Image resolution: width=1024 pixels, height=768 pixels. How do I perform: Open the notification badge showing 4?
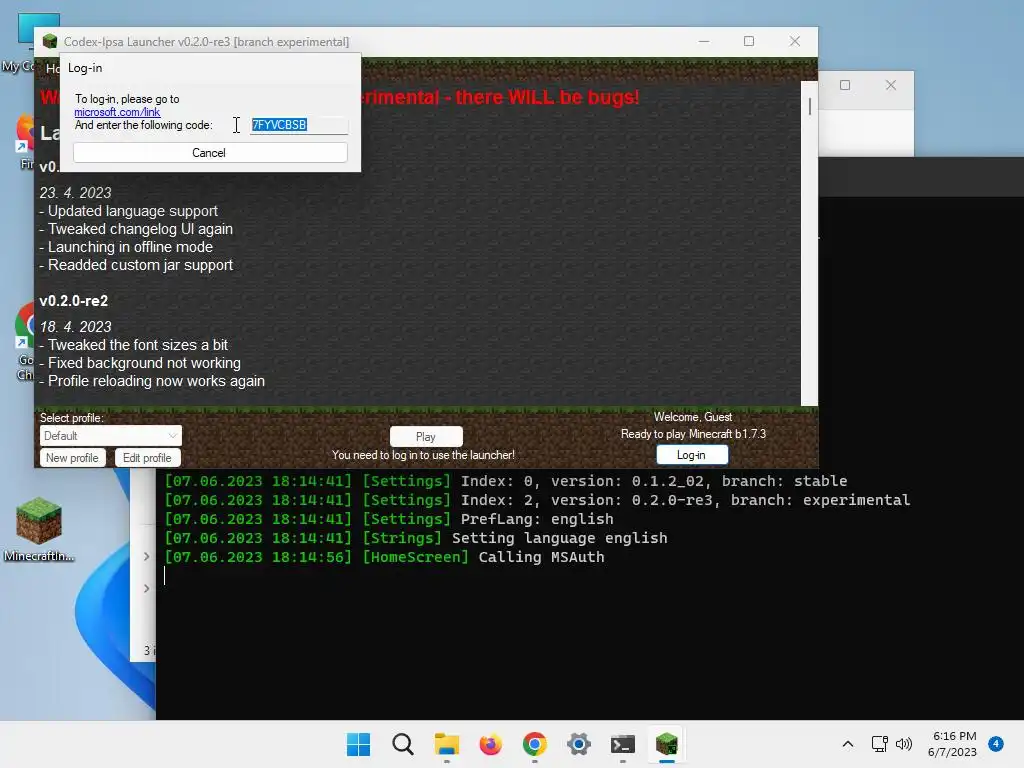click(996, 744)
